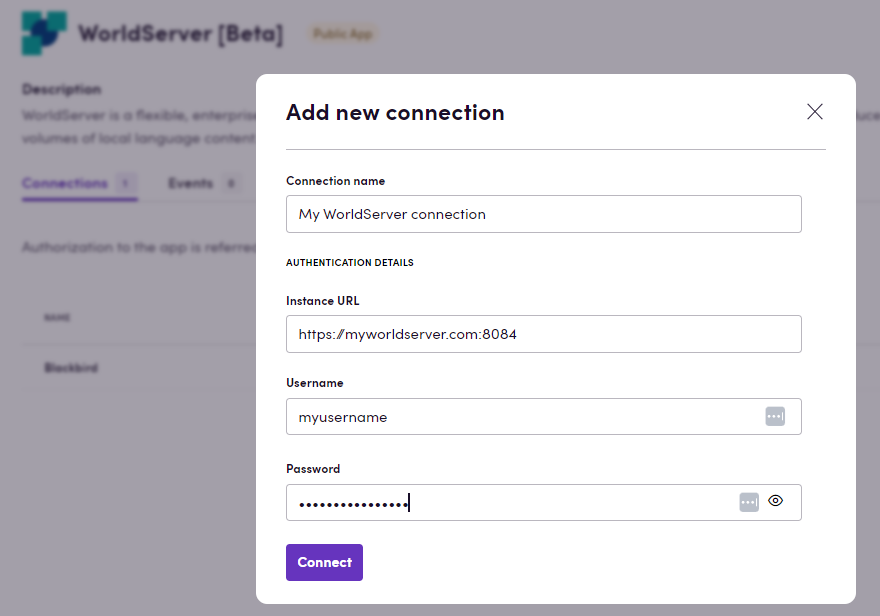Click the Password label
Image resolution: width=880 pixels, height=616 pixels.
[x=313, y=468]
